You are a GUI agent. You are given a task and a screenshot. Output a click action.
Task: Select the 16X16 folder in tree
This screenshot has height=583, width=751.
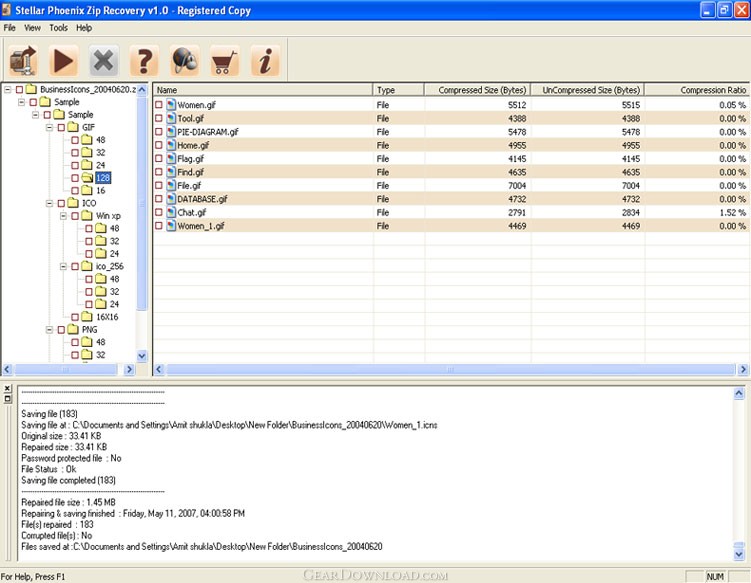pos(107,317)
